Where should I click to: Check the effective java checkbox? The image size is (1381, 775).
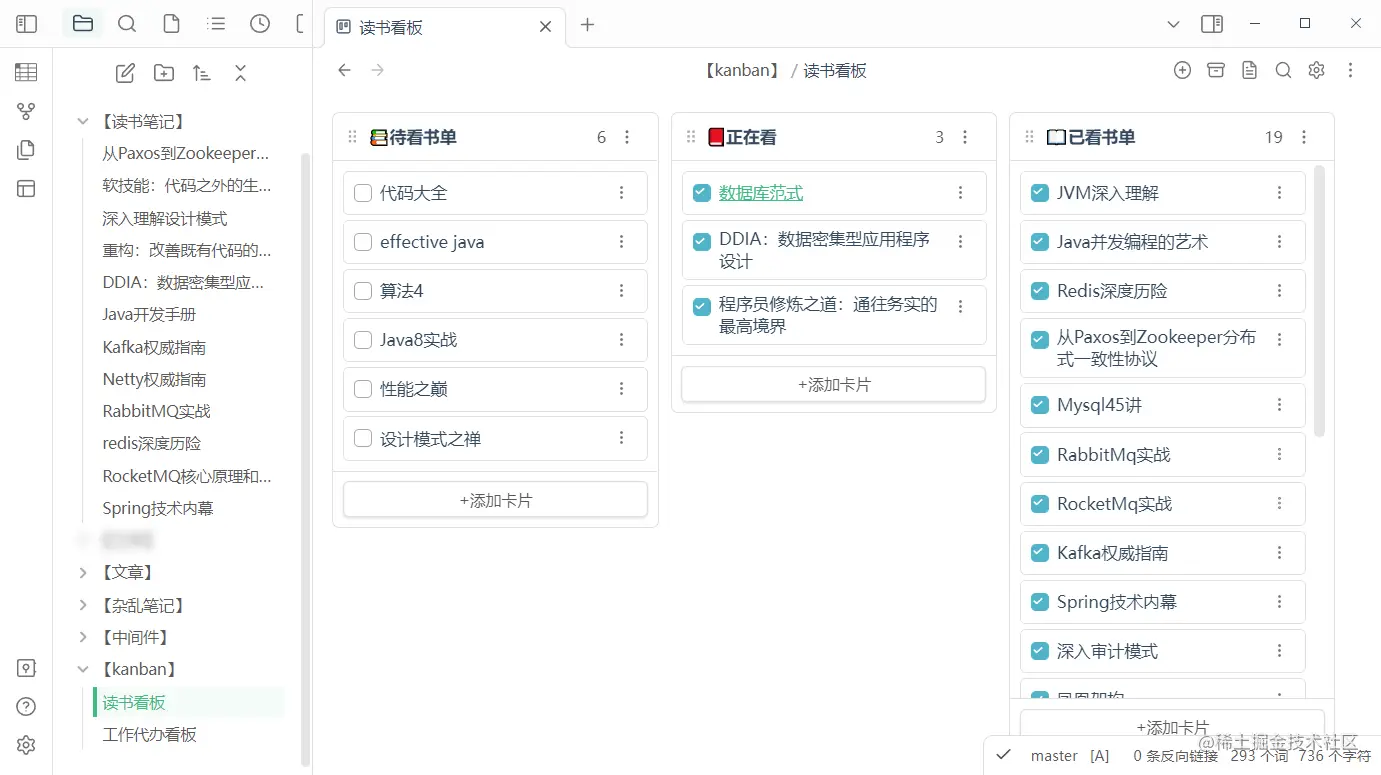[x=363, y=242]
